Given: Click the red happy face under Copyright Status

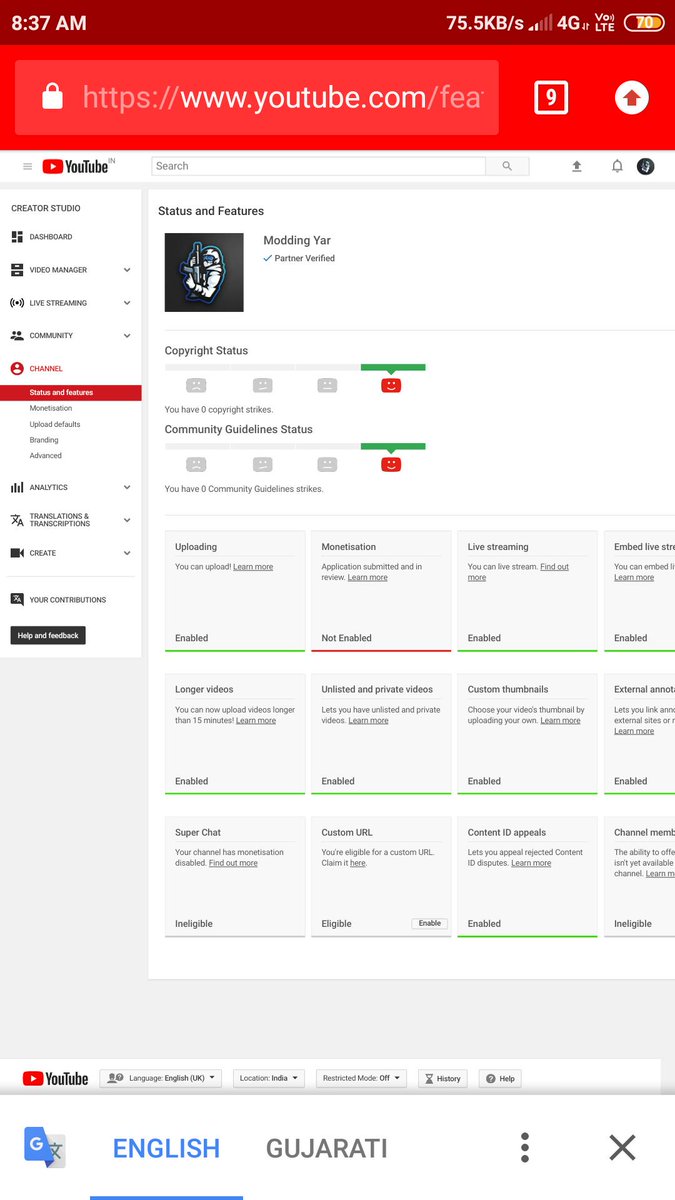Looking at the screenshot, I should tap(391, 385).
